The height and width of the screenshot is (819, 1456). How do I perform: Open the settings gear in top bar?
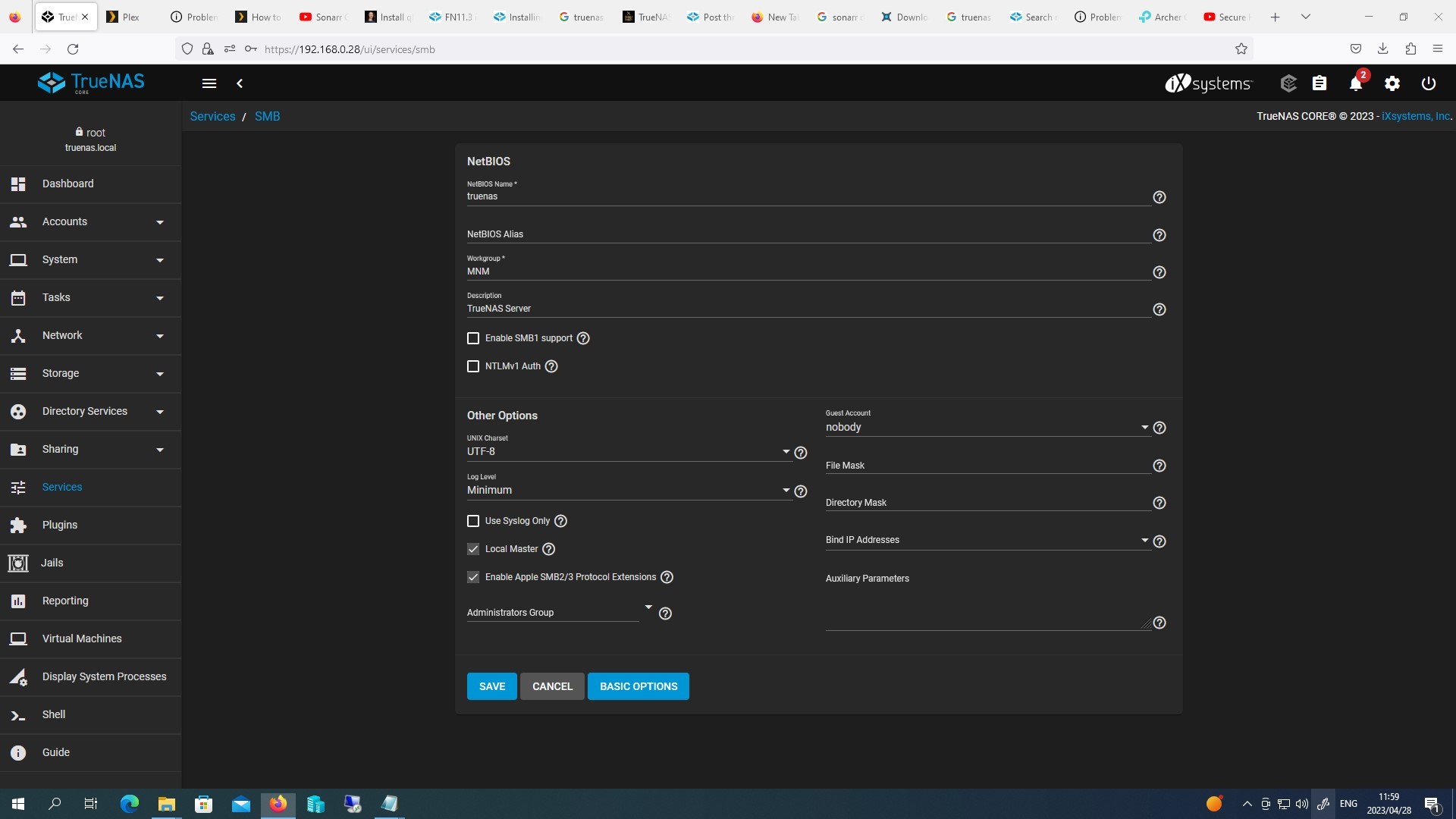1392,83
